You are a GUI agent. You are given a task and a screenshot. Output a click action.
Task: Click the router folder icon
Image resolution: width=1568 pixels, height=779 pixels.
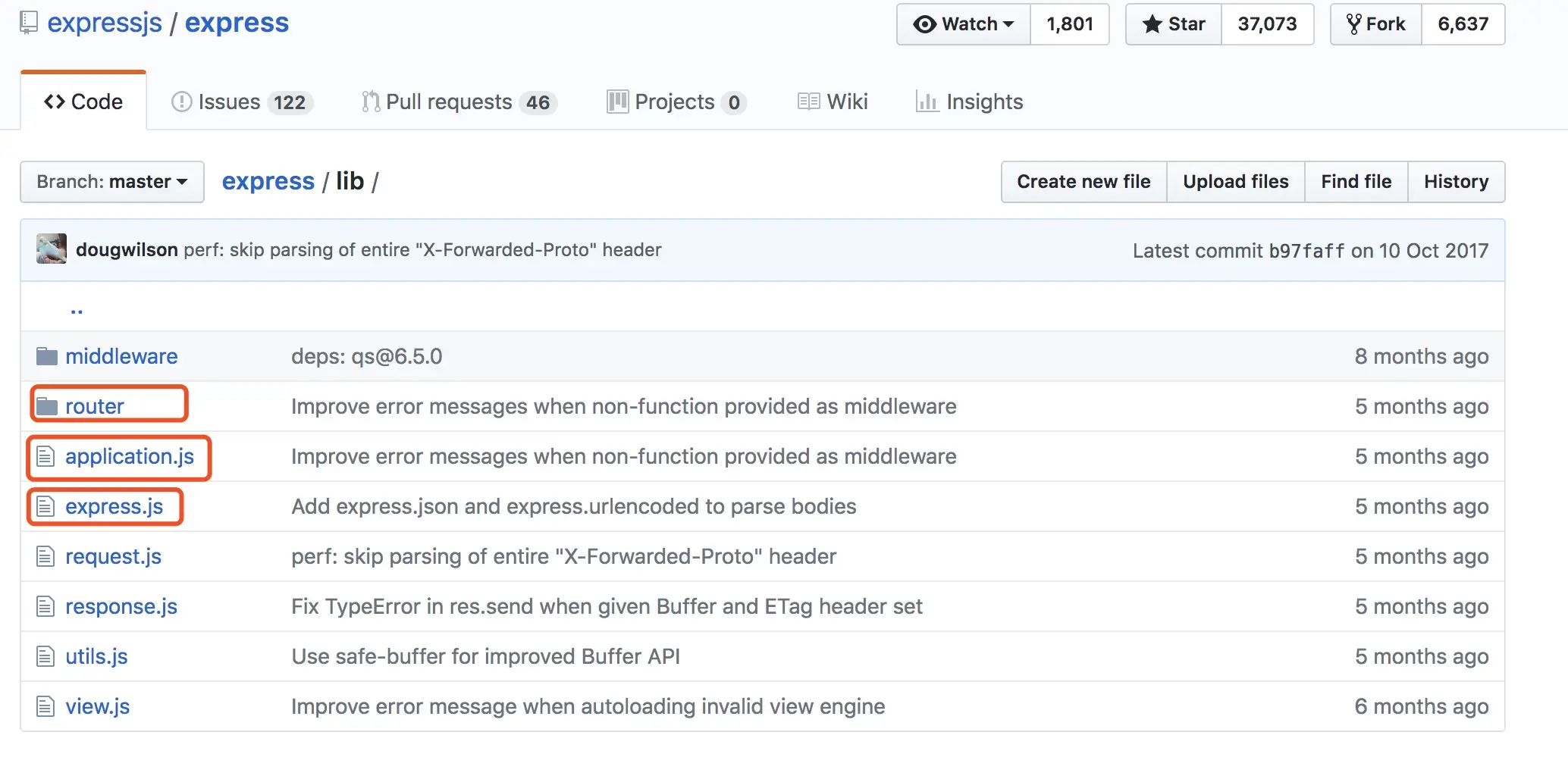tap(47, 406)
